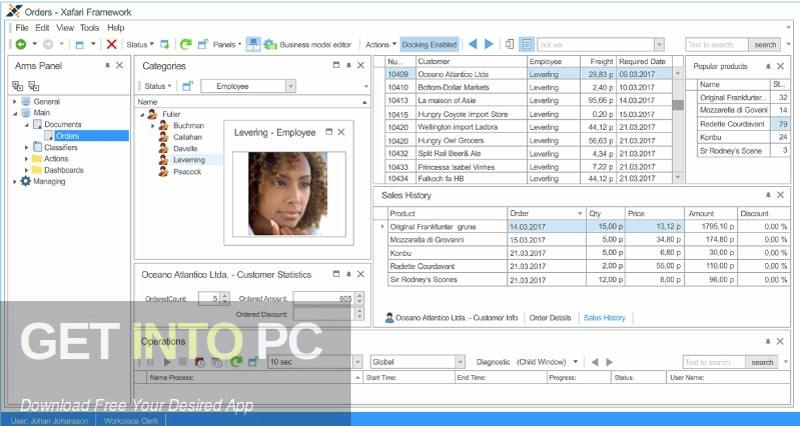The height and width of the screenshot is (426, 800).
Task: Click the Operations 'Text to search' input
Action: (x=714, y=362)
